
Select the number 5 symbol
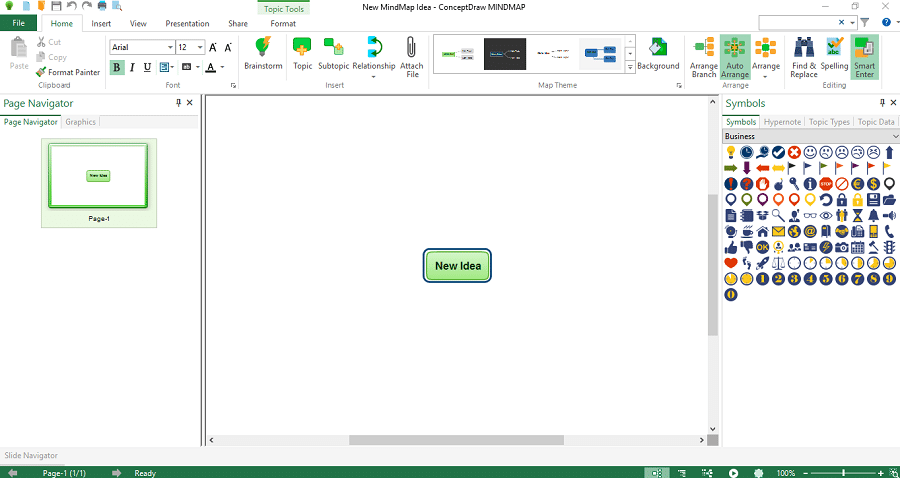[x=826, y=279]
